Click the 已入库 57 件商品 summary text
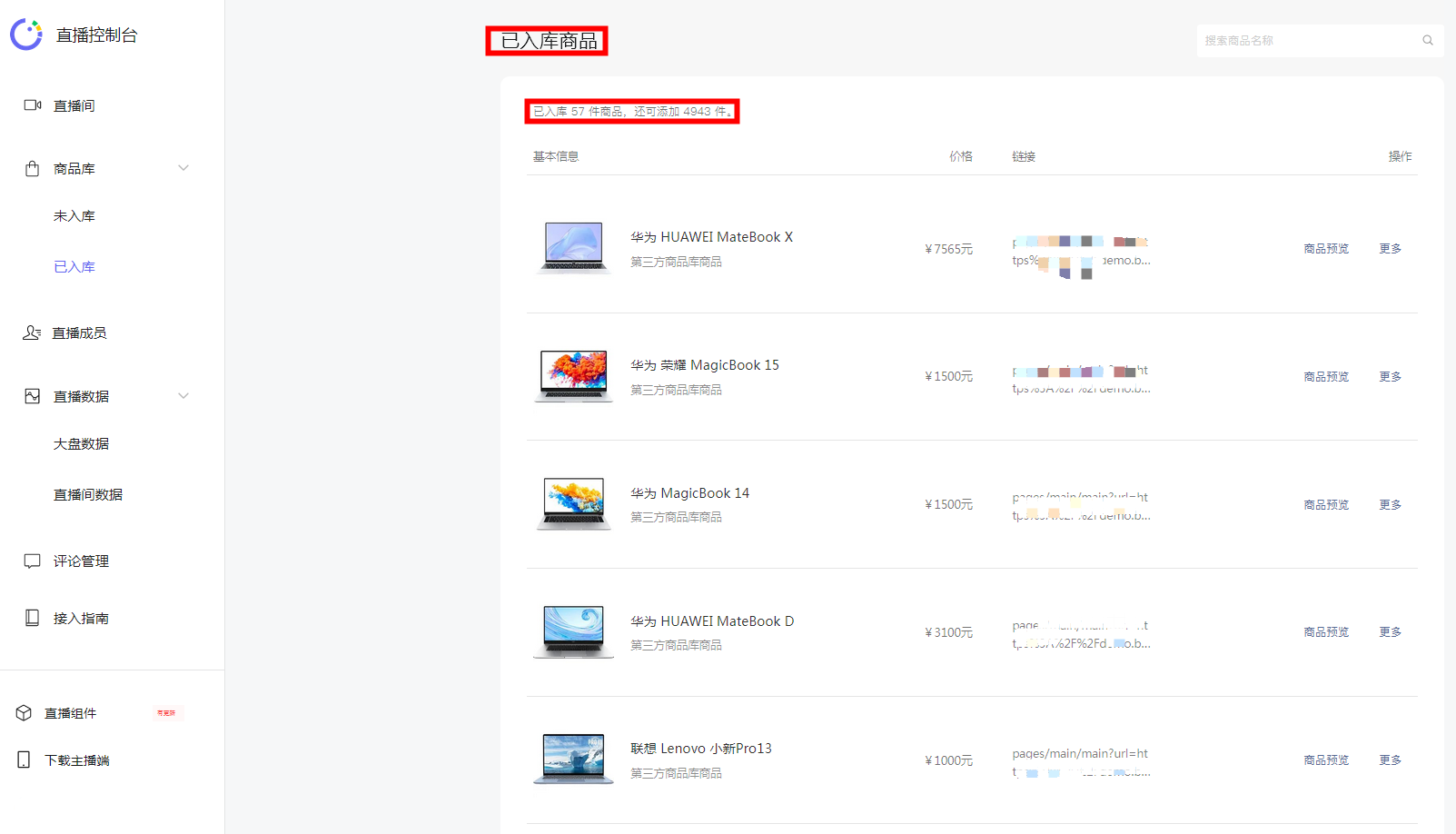 coord(632,112)
